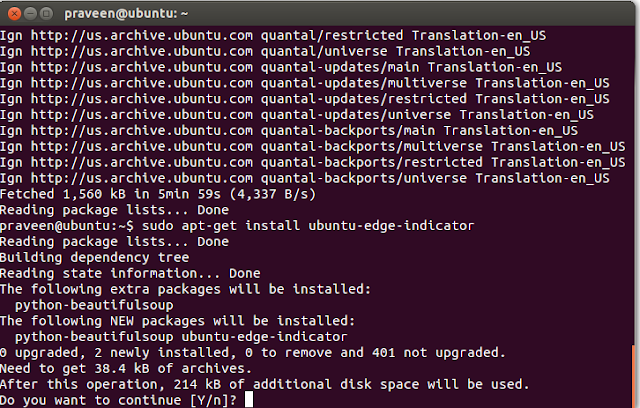The height and width of the screenshot is (408, 640).
Task: Minimize the terminal window
Action: (31, 13)
